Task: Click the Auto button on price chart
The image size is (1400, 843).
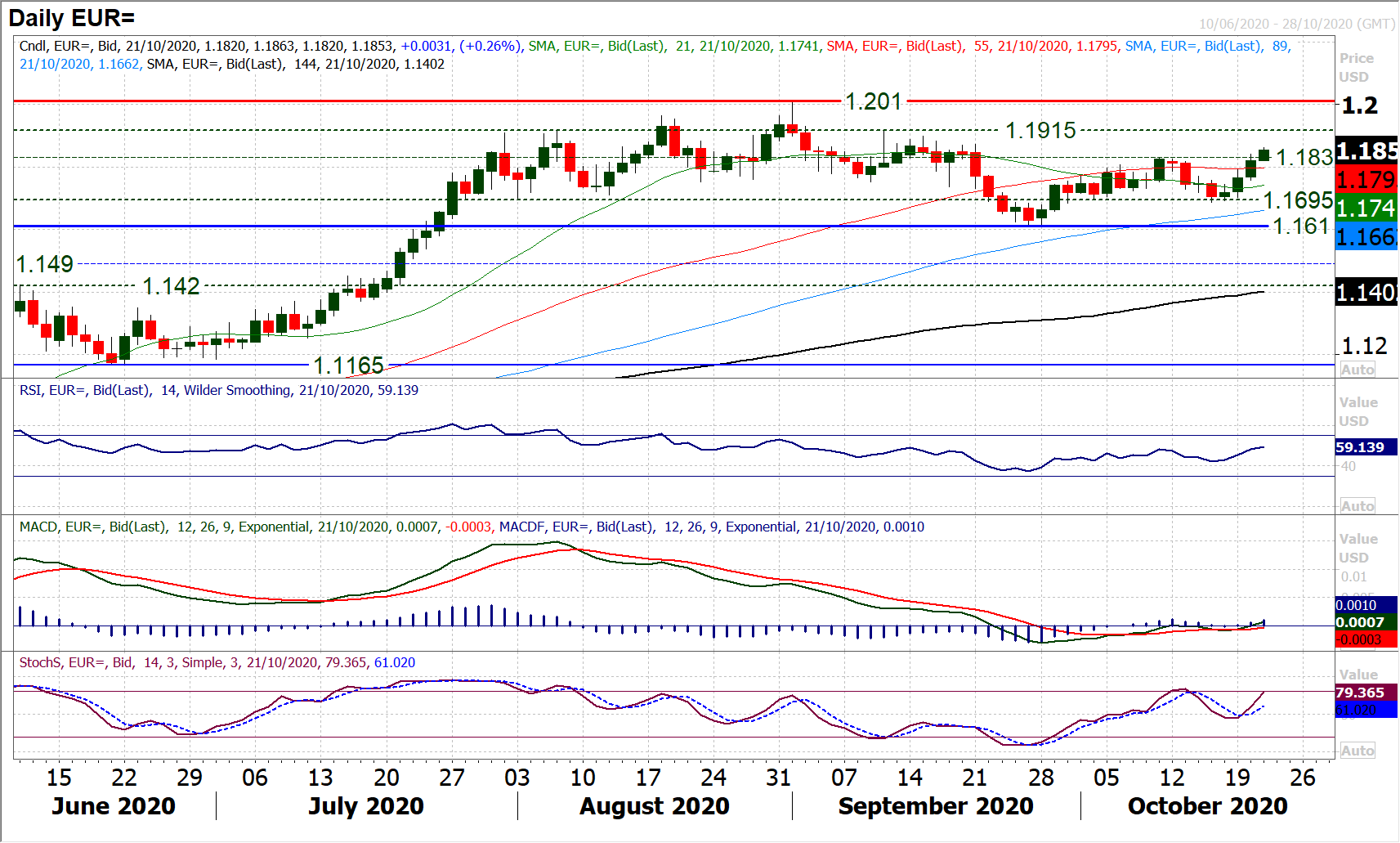Action: point(1357,370)
